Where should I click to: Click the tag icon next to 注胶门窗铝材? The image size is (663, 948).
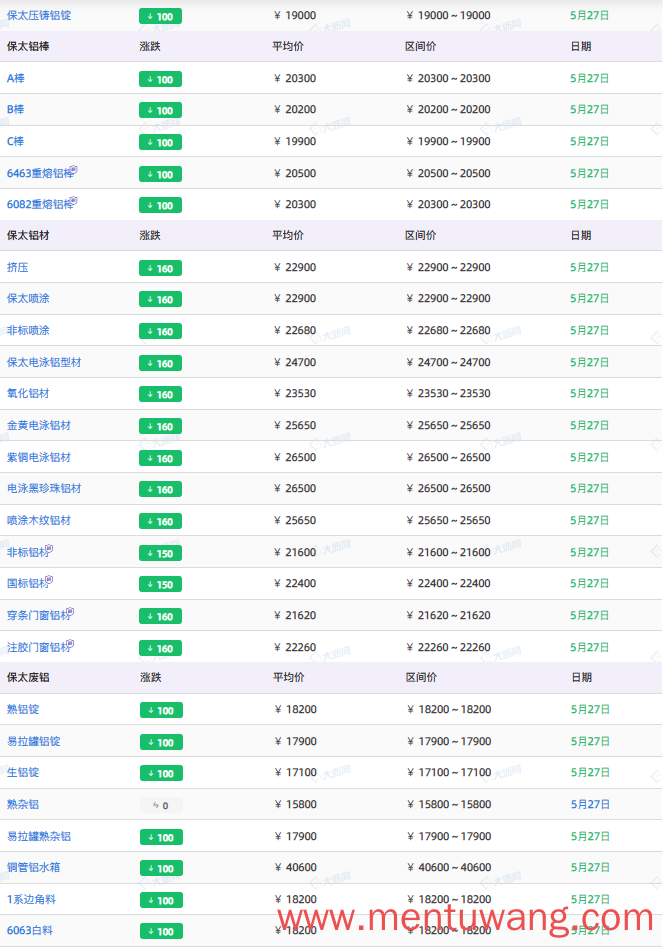click(70, 643)
